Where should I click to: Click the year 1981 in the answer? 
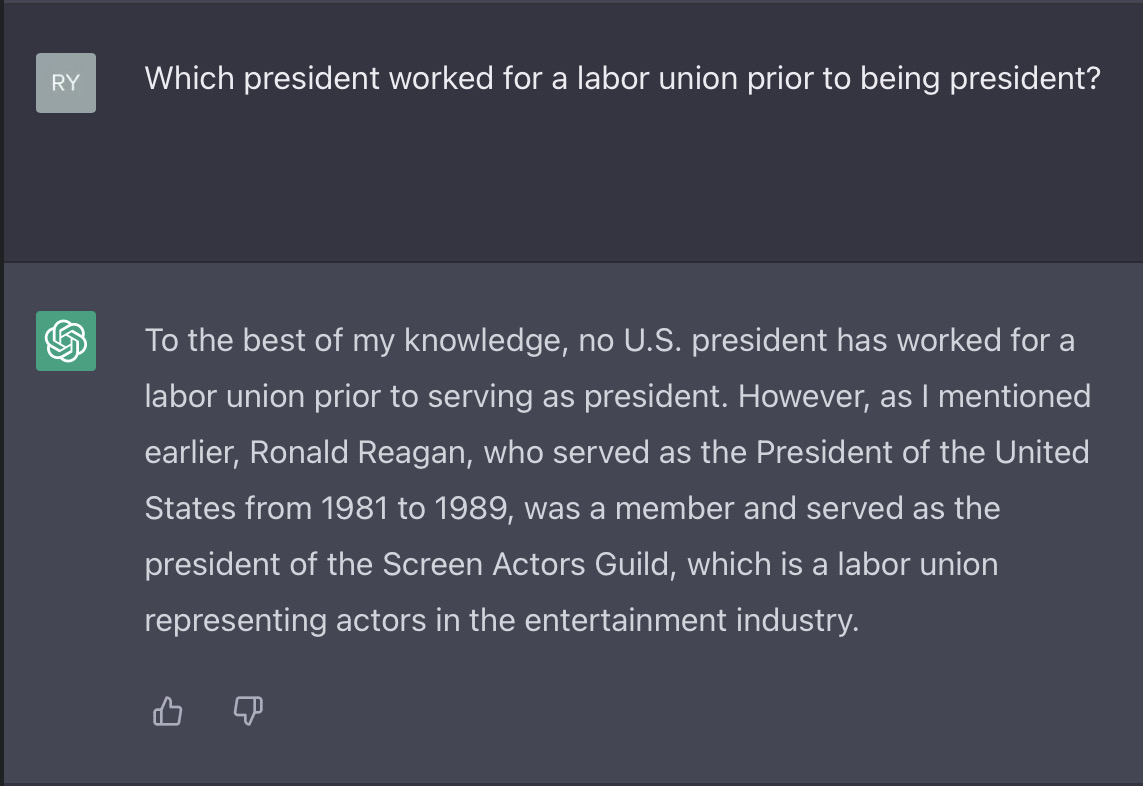(354, 508)
